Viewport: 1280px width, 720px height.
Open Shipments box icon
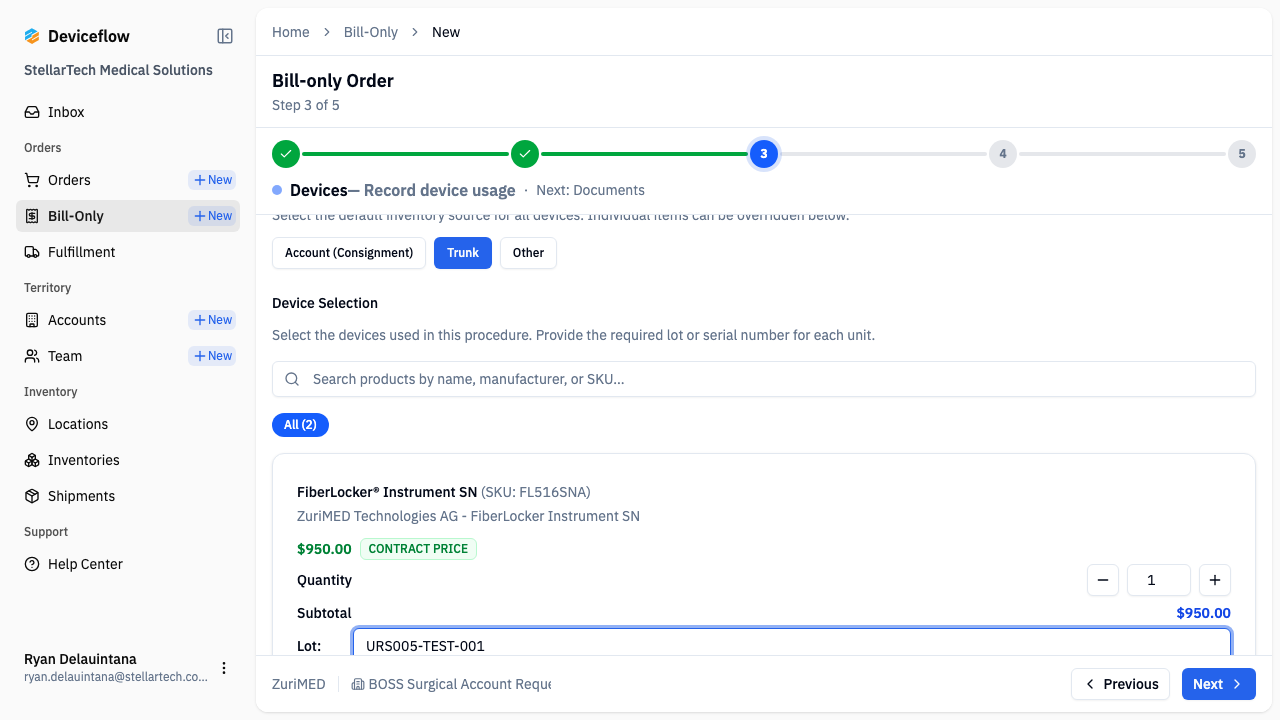coord(32,496)
